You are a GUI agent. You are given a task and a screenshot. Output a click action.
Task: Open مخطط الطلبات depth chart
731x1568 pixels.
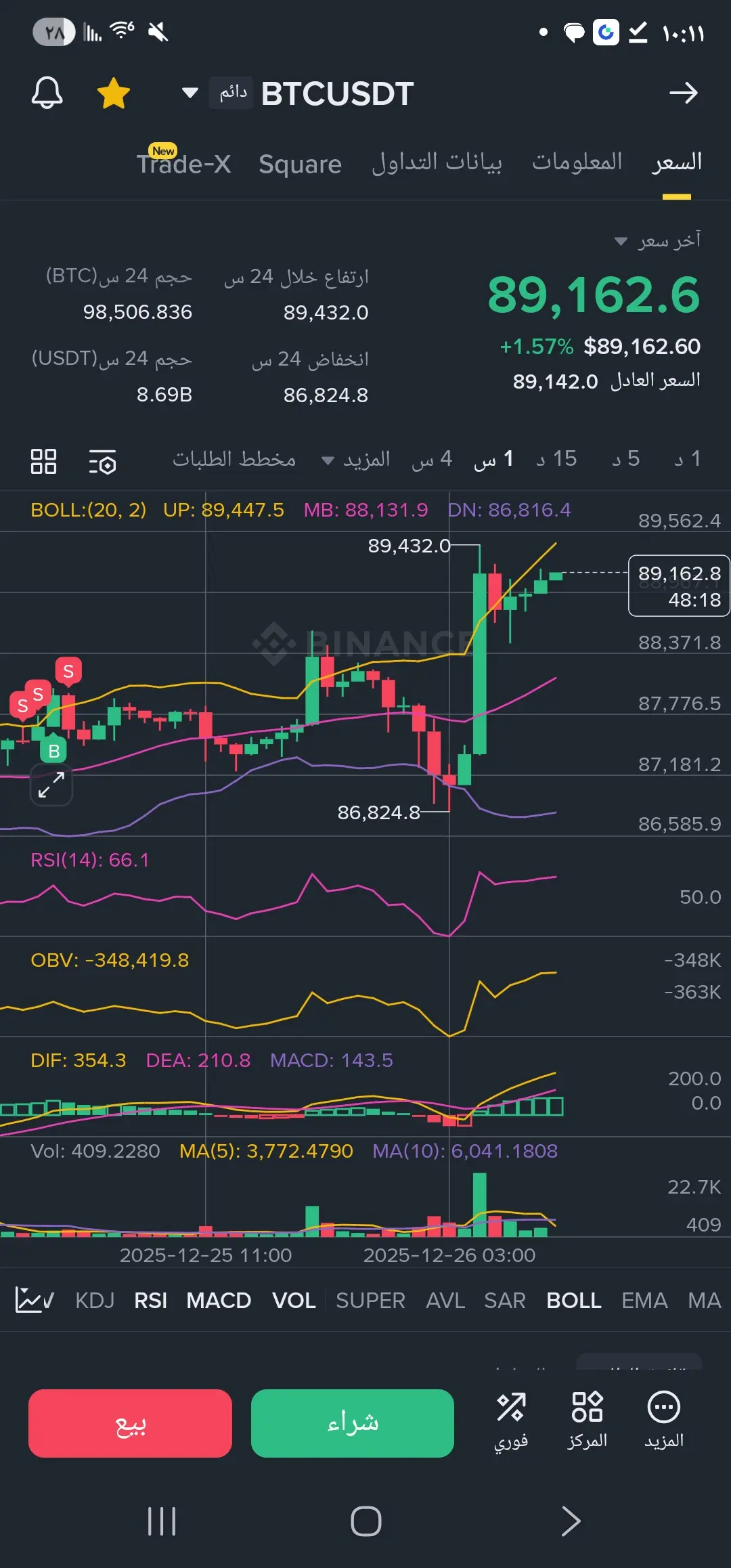[234, 459]
